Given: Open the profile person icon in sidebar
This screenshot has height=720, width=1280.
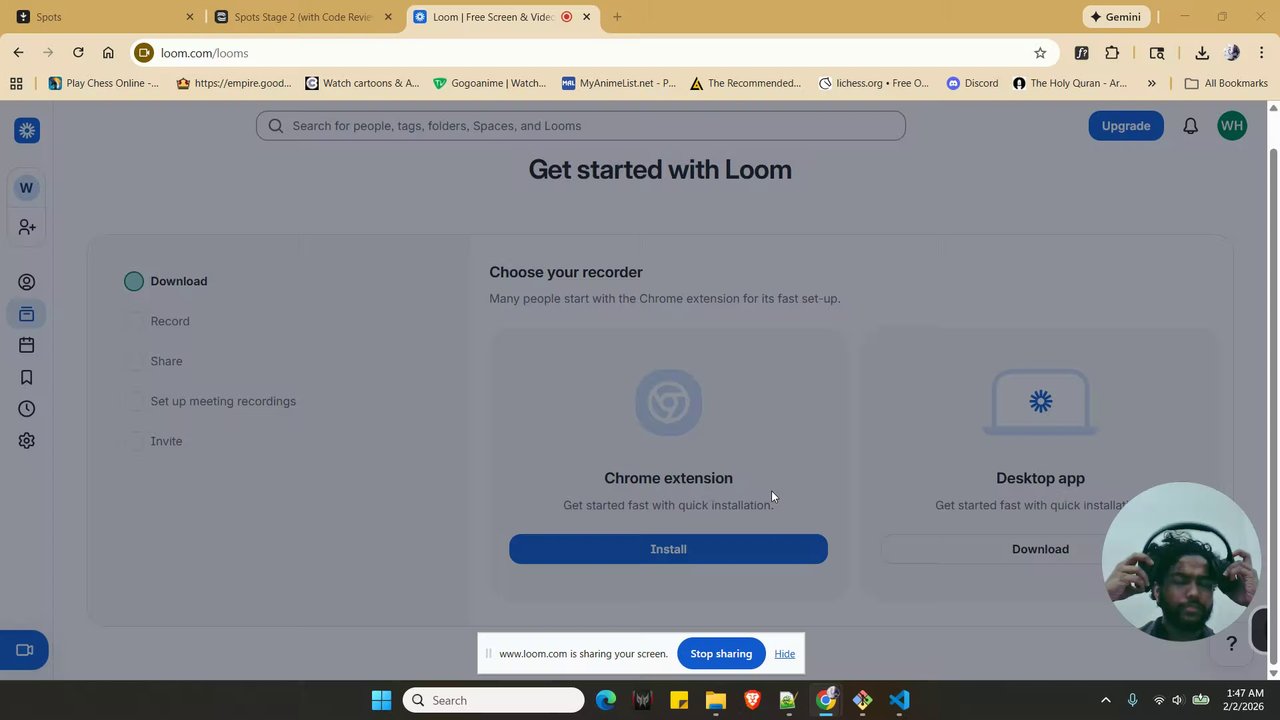Looking at the screenshot, I should pos(27,282).
